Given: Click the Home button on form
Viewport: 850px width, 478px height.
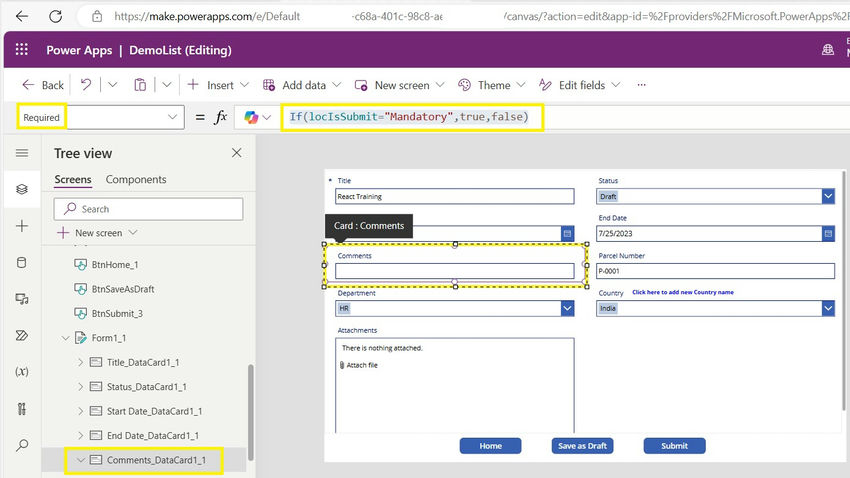Looking at the screenshot, I should coord(491,445).
